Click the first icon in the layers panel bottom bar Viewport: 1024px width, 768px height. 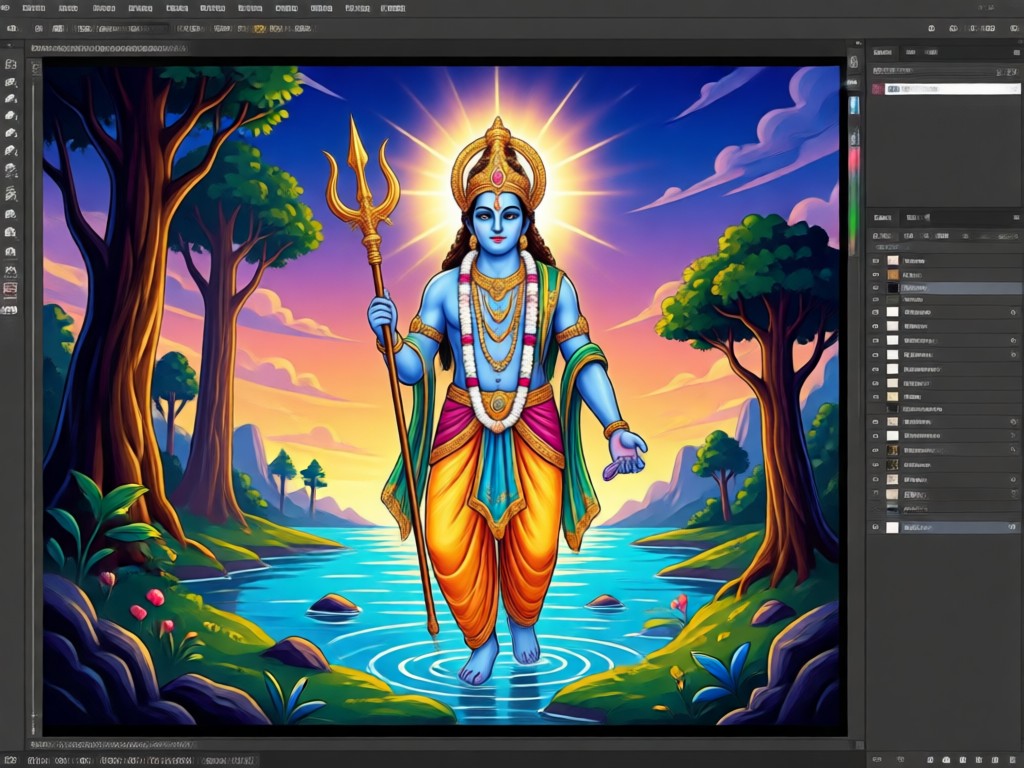coord(876,760)
